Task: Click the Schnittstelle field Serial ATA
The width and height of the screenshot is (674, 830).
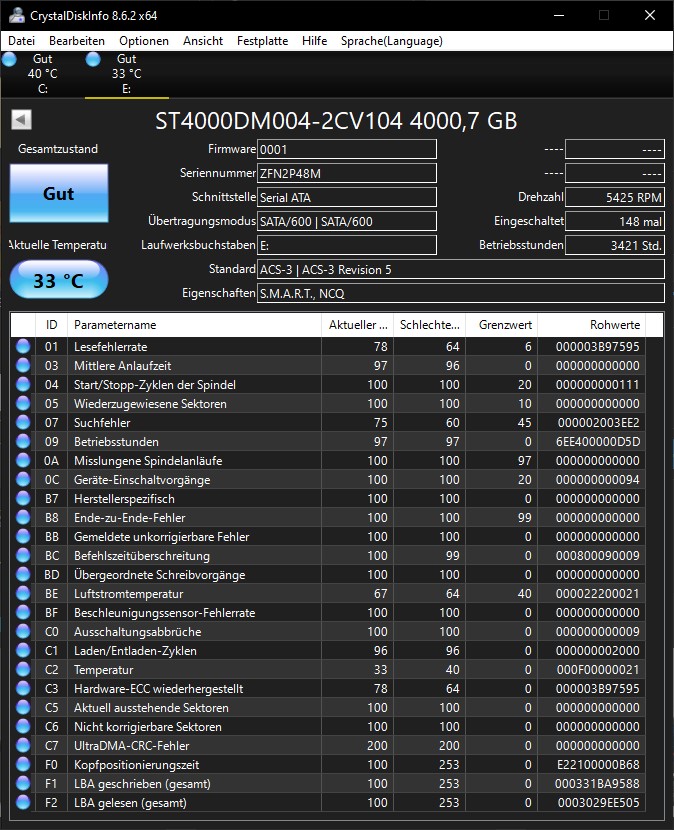Action: [x=347, y=197]
